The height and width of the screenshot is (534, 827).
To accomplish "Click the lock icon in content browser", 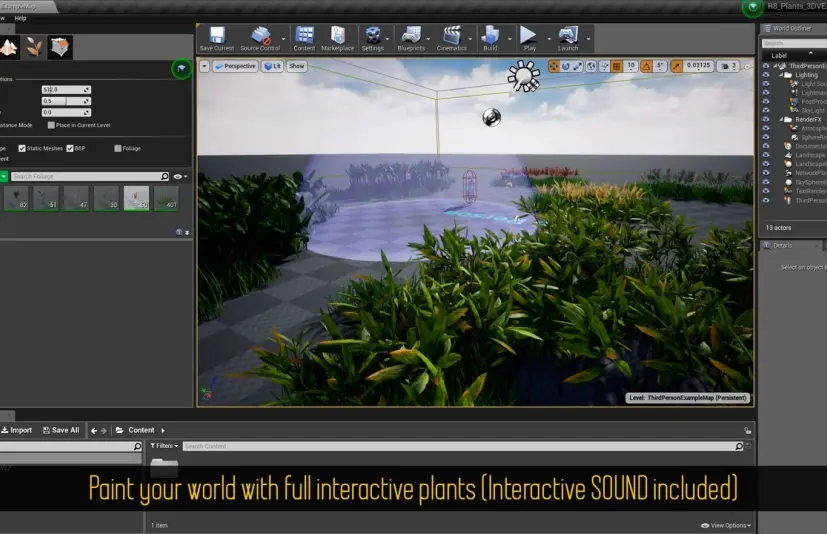I will point(747,431).
